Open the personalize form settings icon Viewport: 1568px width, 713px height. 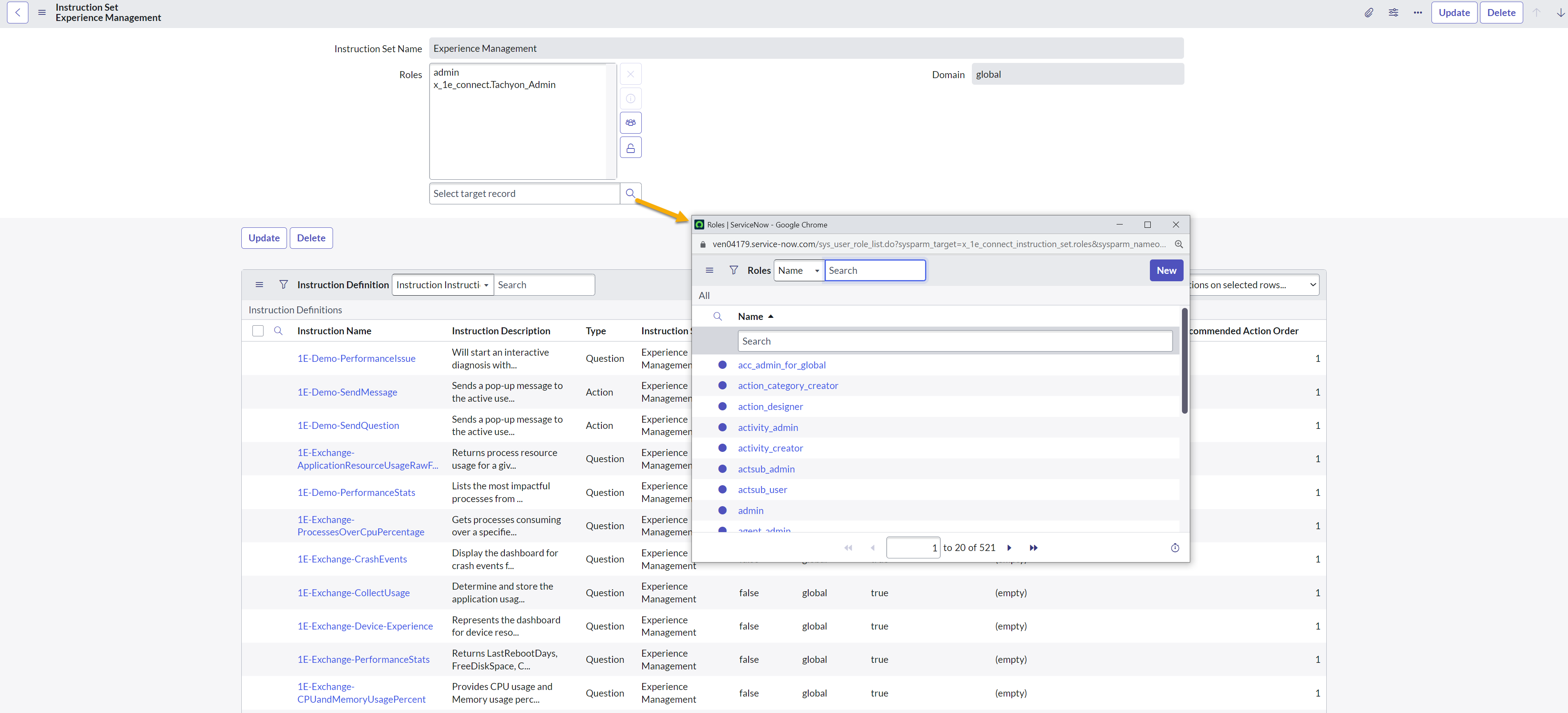point(1393,13)
